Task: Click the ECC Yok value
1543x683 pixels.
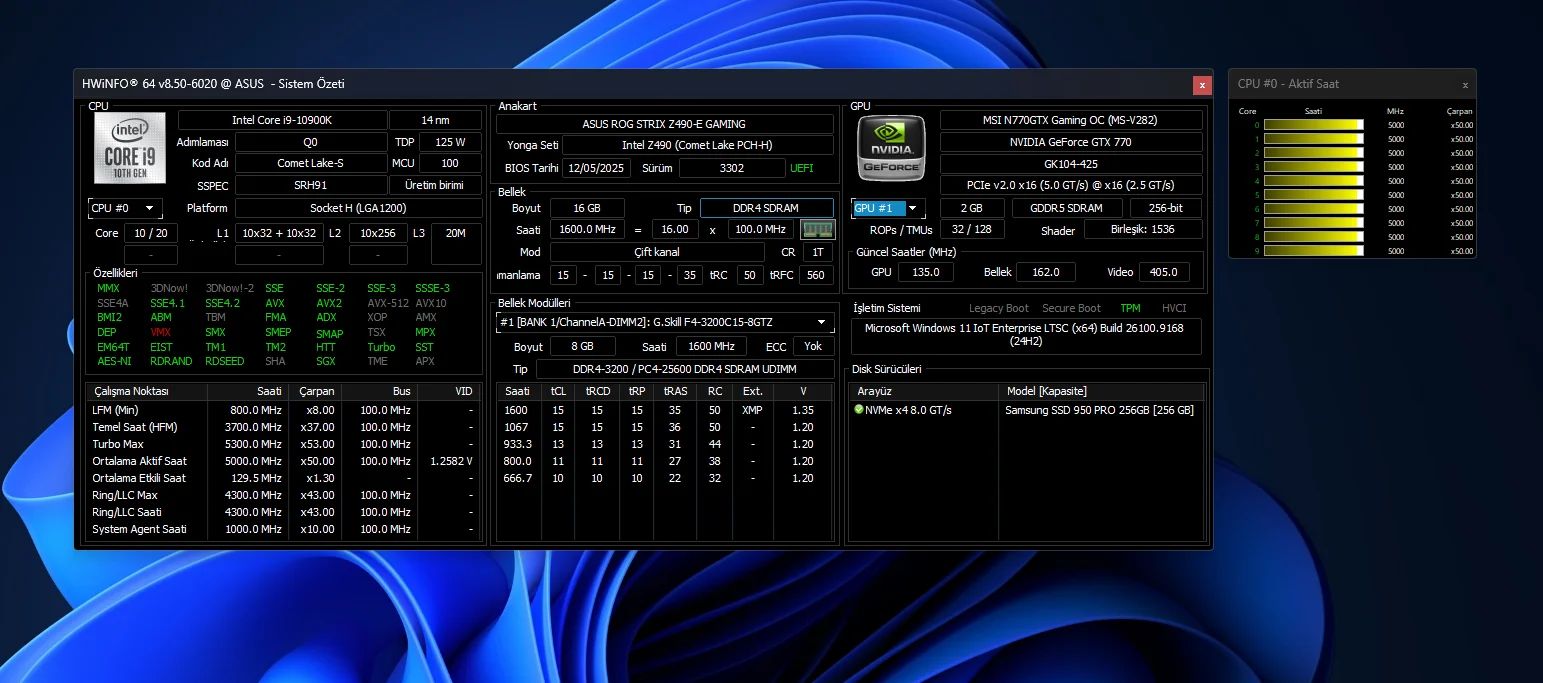Action: (x=813, y=346)
